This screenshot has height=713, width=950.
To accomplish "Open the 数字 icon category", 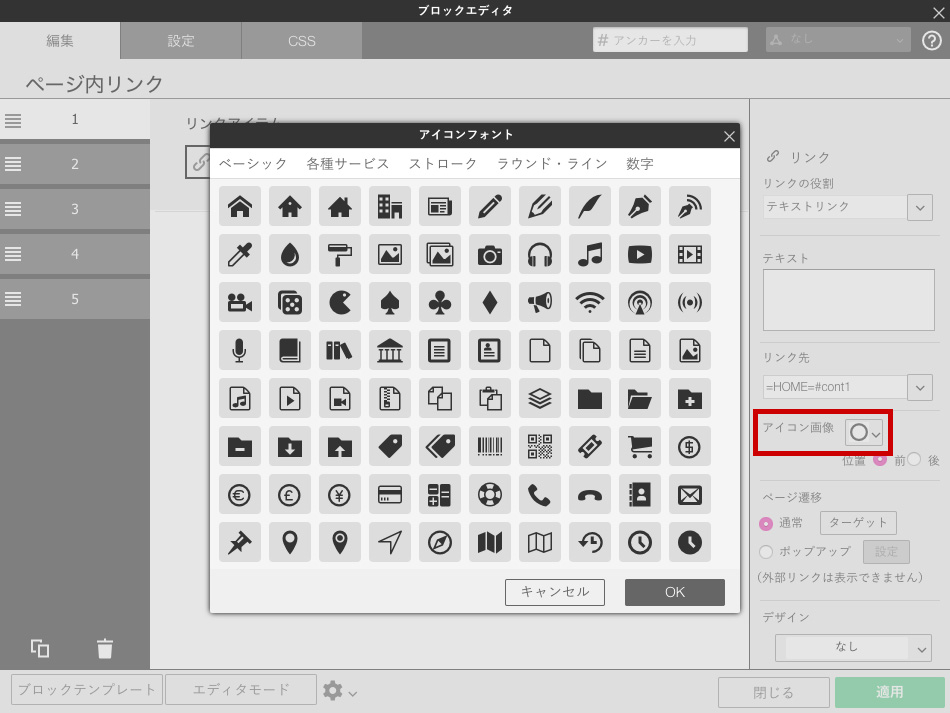I will [x=640, y=164].
